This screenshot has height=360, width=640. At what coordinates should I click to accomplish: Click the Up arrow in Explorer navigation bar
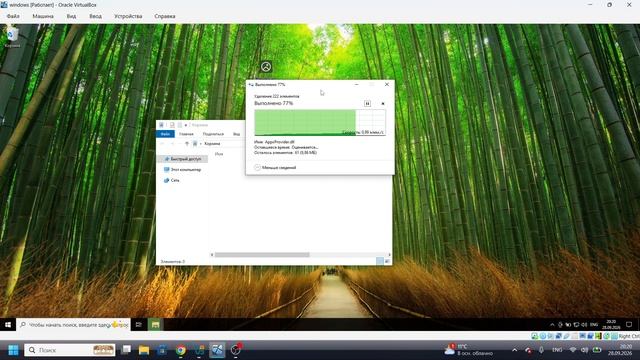tap(187, 144)
